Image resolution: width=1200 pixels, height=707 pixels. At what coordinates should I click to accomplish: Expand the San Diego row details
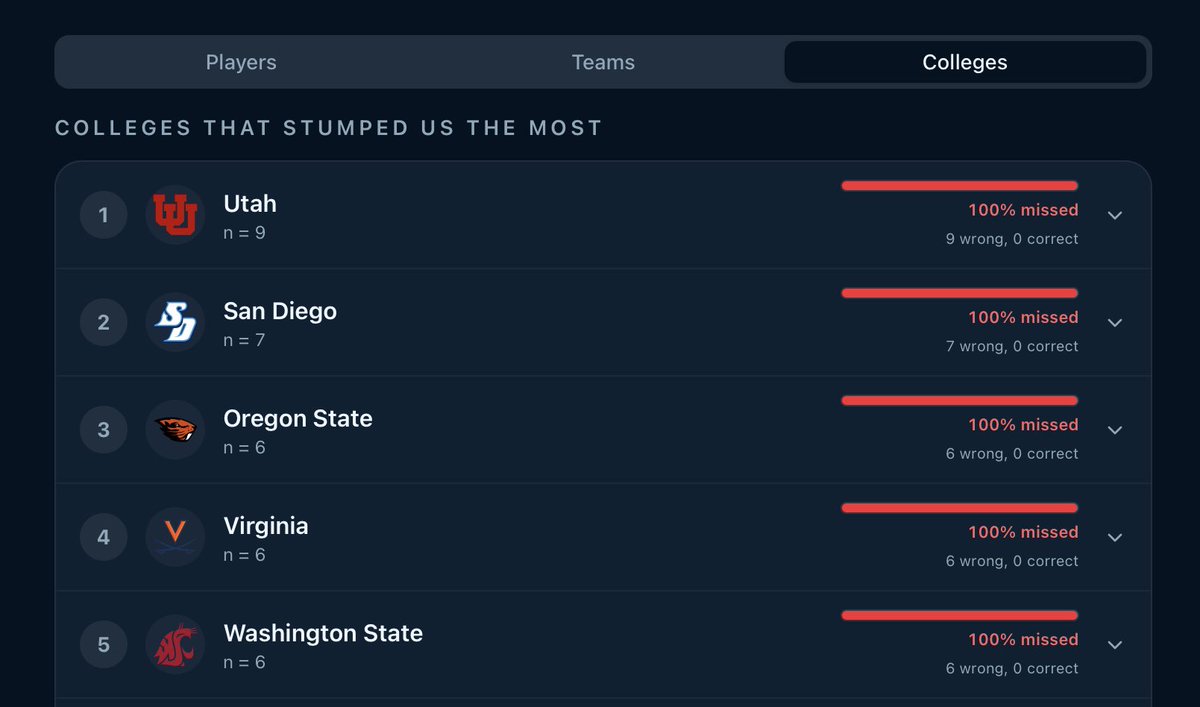(x=1115, y=322)
